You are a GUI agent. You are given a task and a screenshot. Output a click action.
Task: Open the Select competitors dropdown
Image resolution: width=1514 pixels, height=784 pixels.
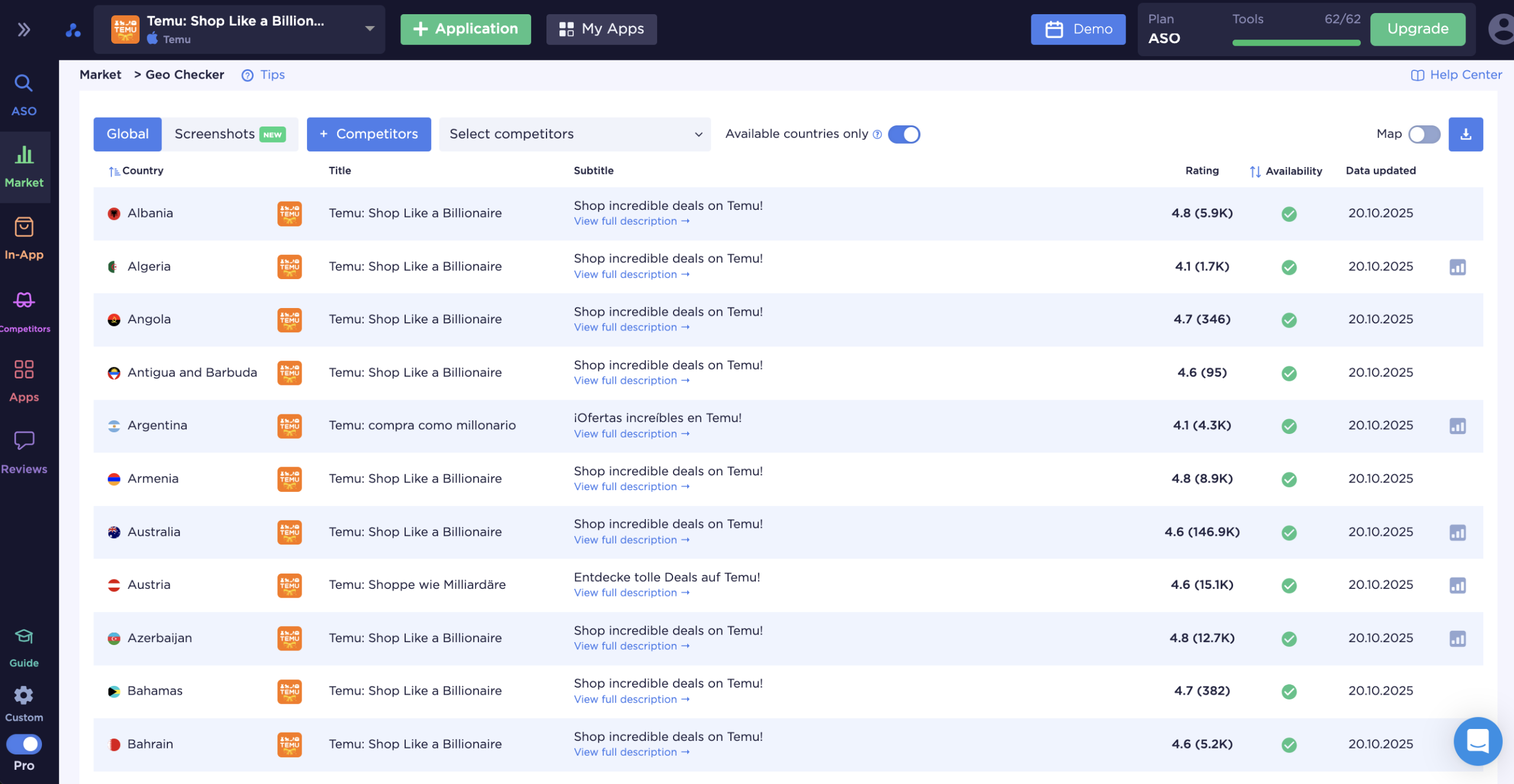574,134
